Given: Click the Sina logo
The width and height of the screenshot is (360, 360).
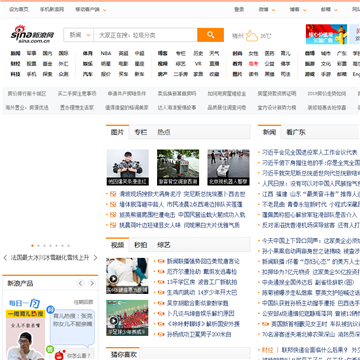Looking at the screenshot, I should (32, 34).
